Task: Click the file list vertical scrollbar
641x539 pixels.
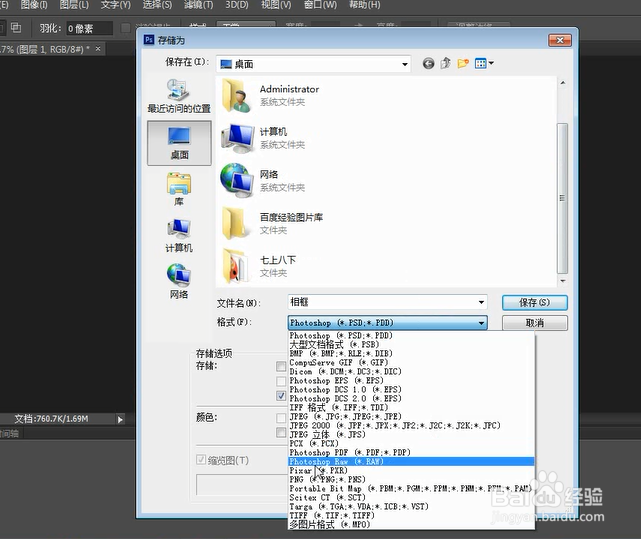Action: coord(563,199)
